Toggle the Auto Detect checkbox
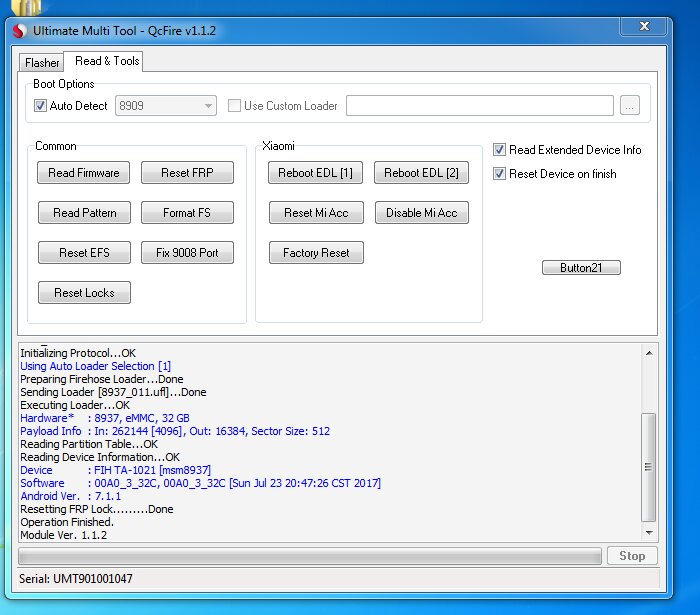700x615 pixels. 40,106
